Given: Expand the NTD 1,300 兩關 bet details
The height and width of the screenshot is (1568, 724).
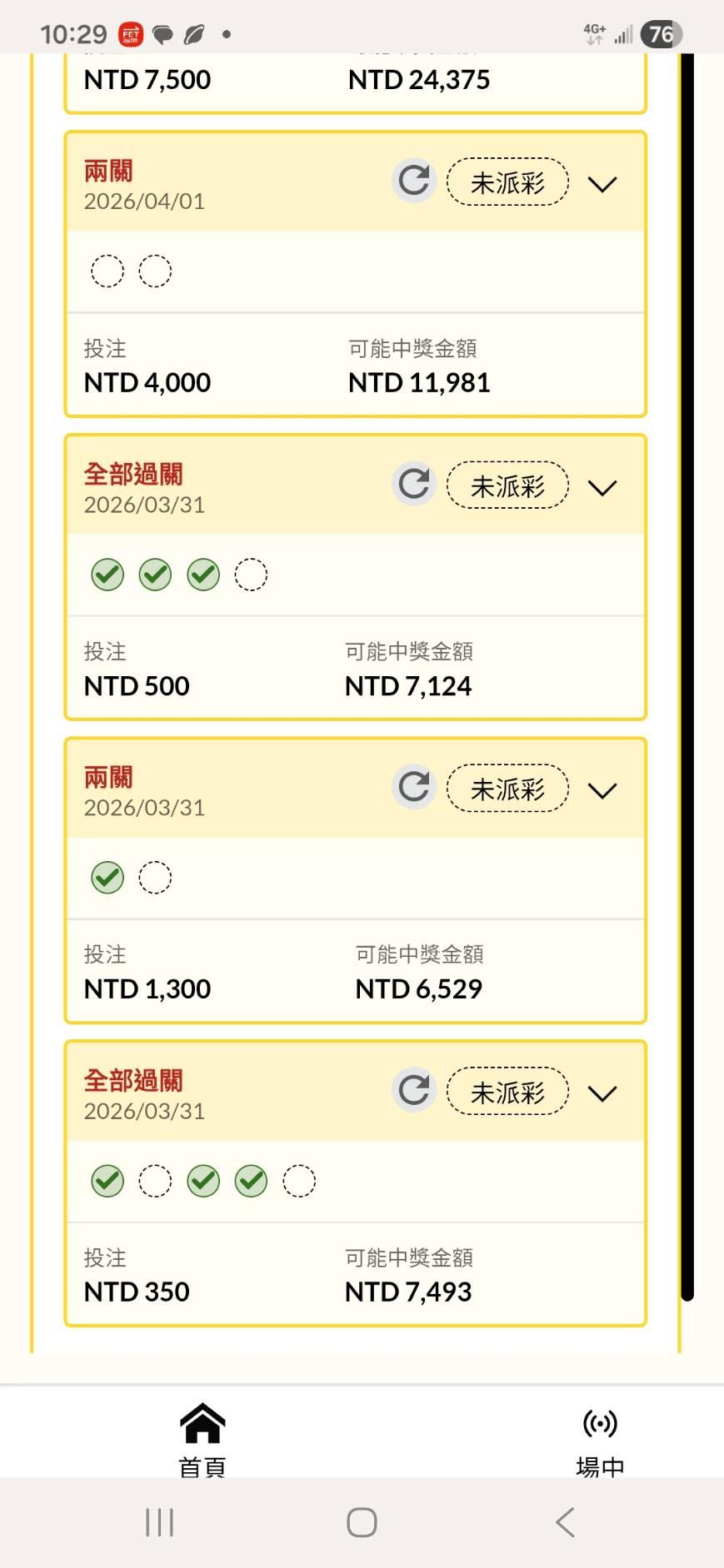Looking at the screenshot, I should (x=602, y=790).
